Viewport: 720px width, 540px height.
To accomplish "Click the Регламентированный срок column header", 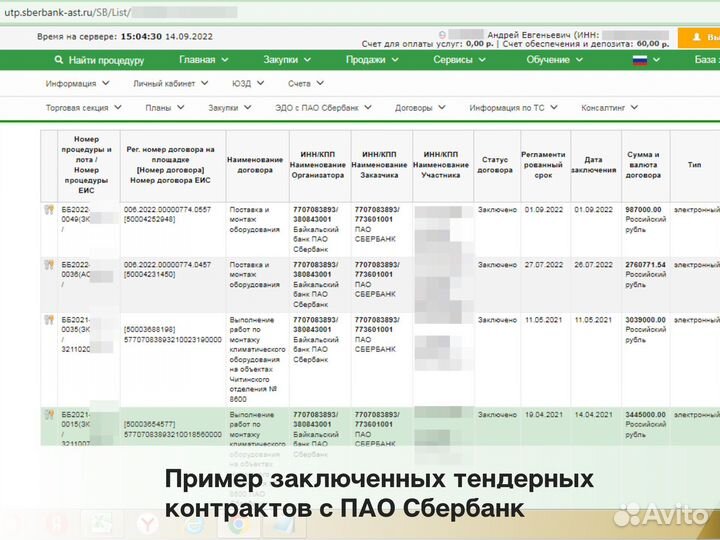I will coord(543,165).
